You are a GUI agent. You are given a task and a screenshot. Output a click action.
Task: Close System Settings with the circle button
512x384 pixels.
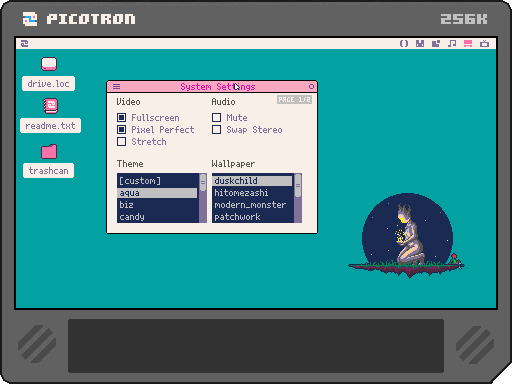(311, 87)
